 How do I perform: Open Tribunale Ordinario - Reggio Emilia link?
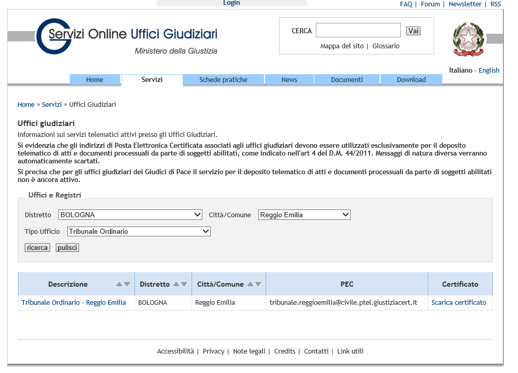pos(74,302)
